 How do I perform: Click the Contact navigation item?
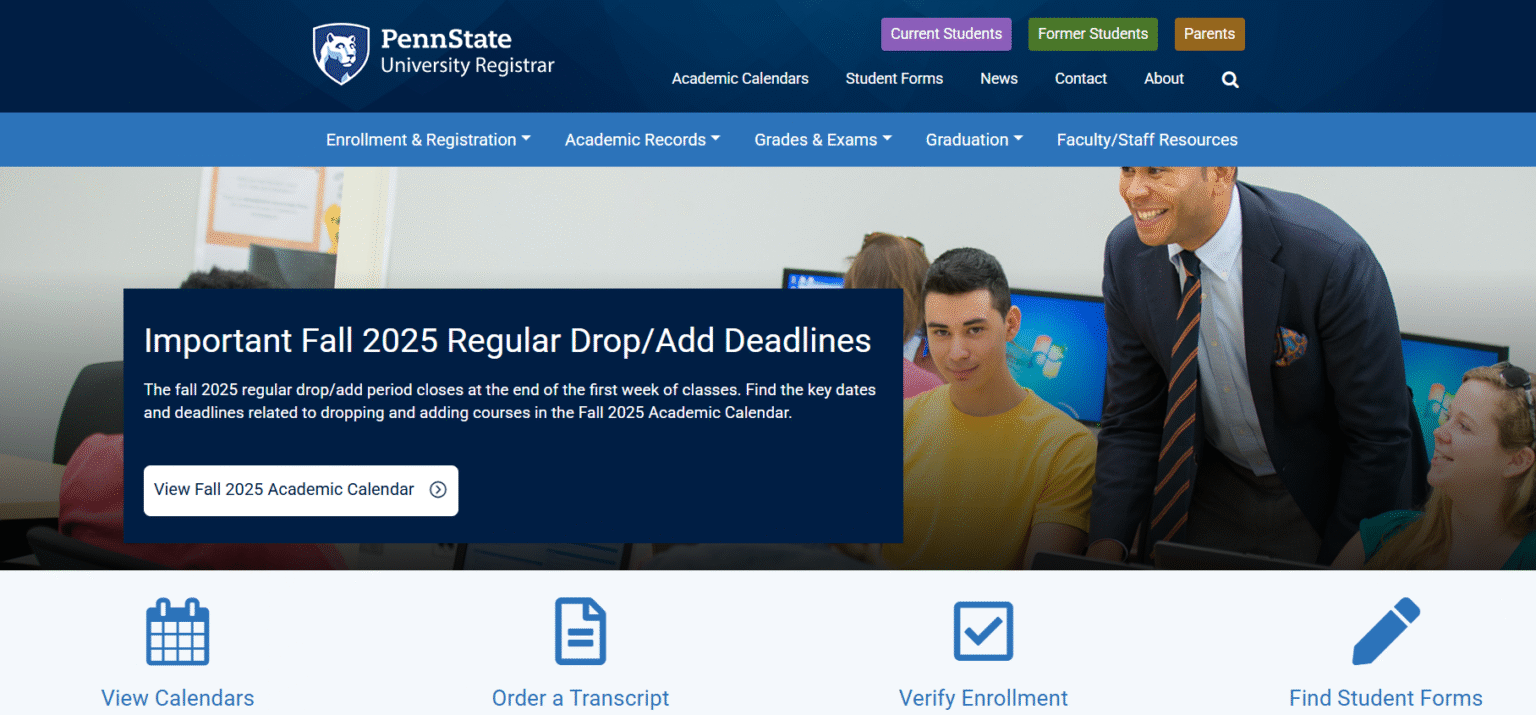tap(1080, 78)
